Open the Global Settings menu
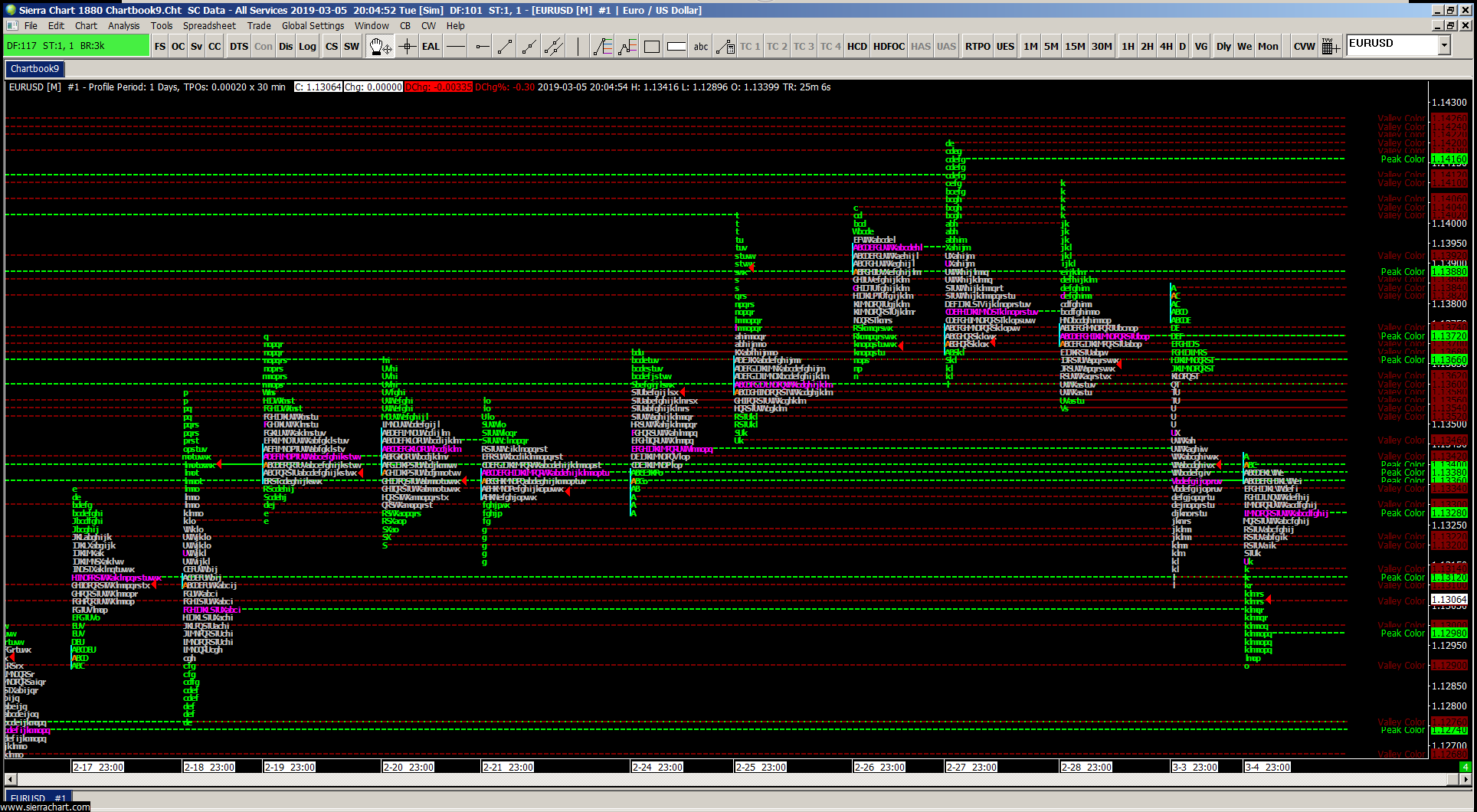 pos(313,25)
